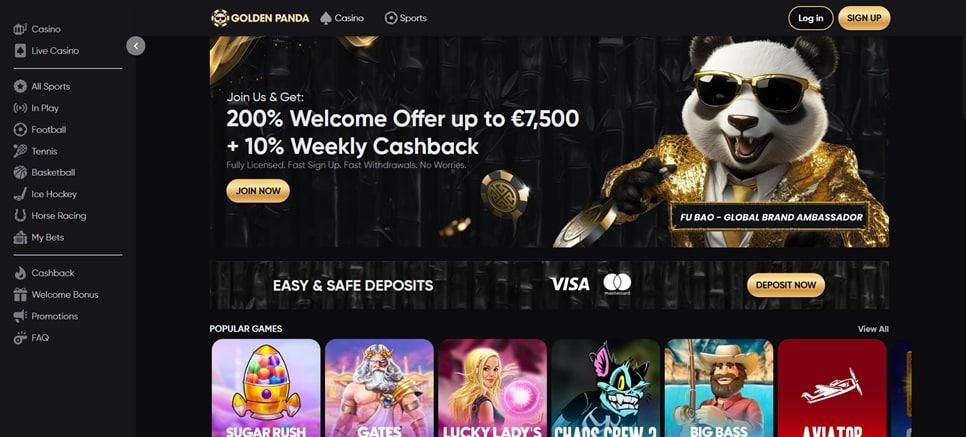Open View All popular games
Viewport: 966px width, 437px height.
click(x=873, y=329)
